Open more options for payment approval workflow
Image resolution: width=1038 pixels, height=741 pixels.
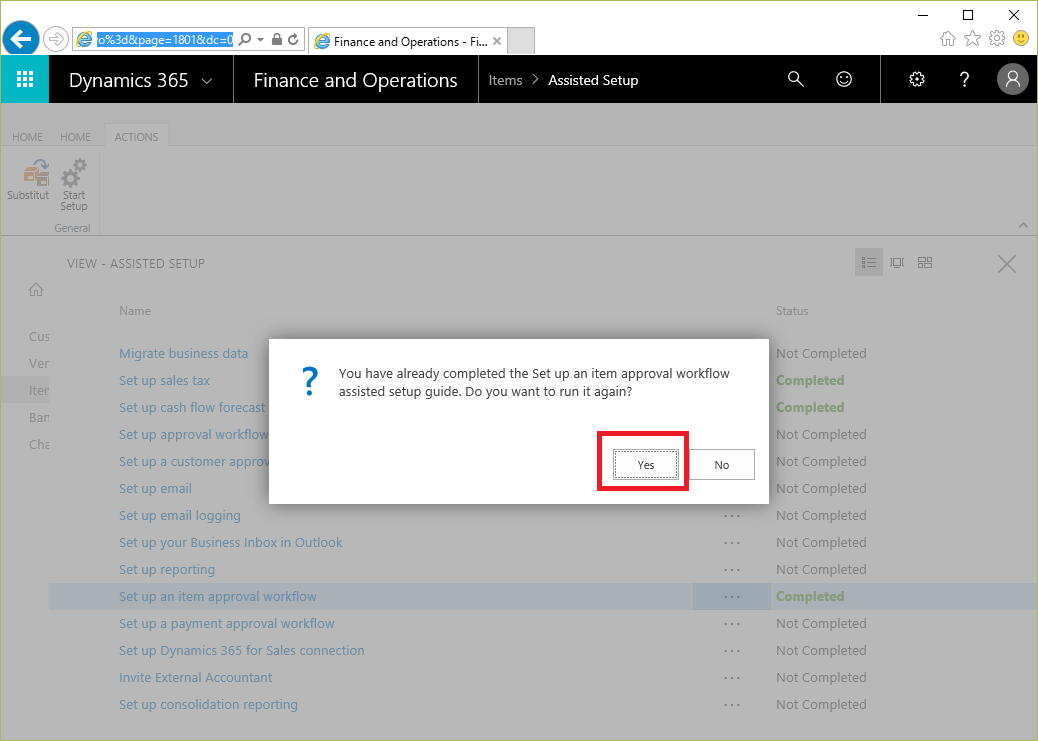pos(732,624)
